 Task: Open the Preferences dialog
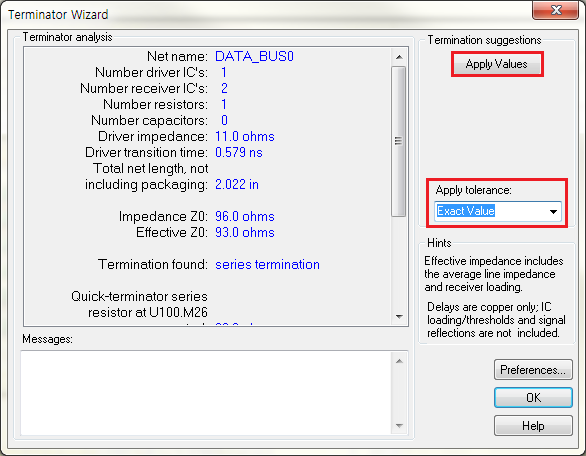pyautogui.click(x=533, y=370)
